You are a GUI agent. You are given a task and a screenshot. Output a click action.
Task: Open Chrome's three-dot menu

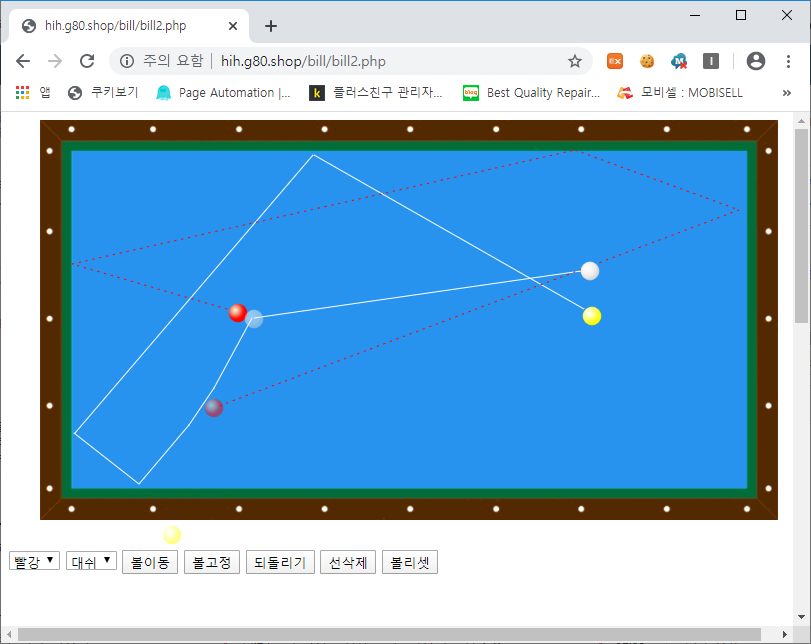point(788,61)
